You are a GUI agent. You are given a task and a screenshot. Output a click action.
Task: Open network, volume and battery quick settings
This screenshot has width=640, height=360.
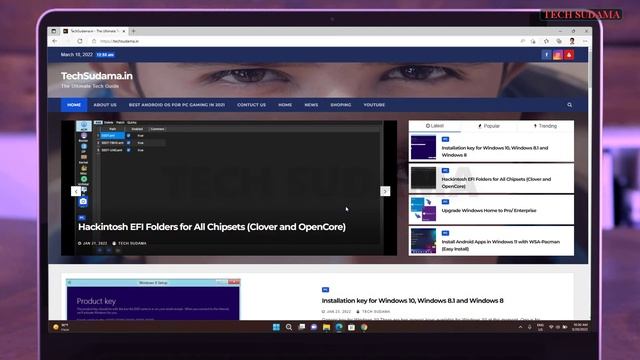[558, 327]
